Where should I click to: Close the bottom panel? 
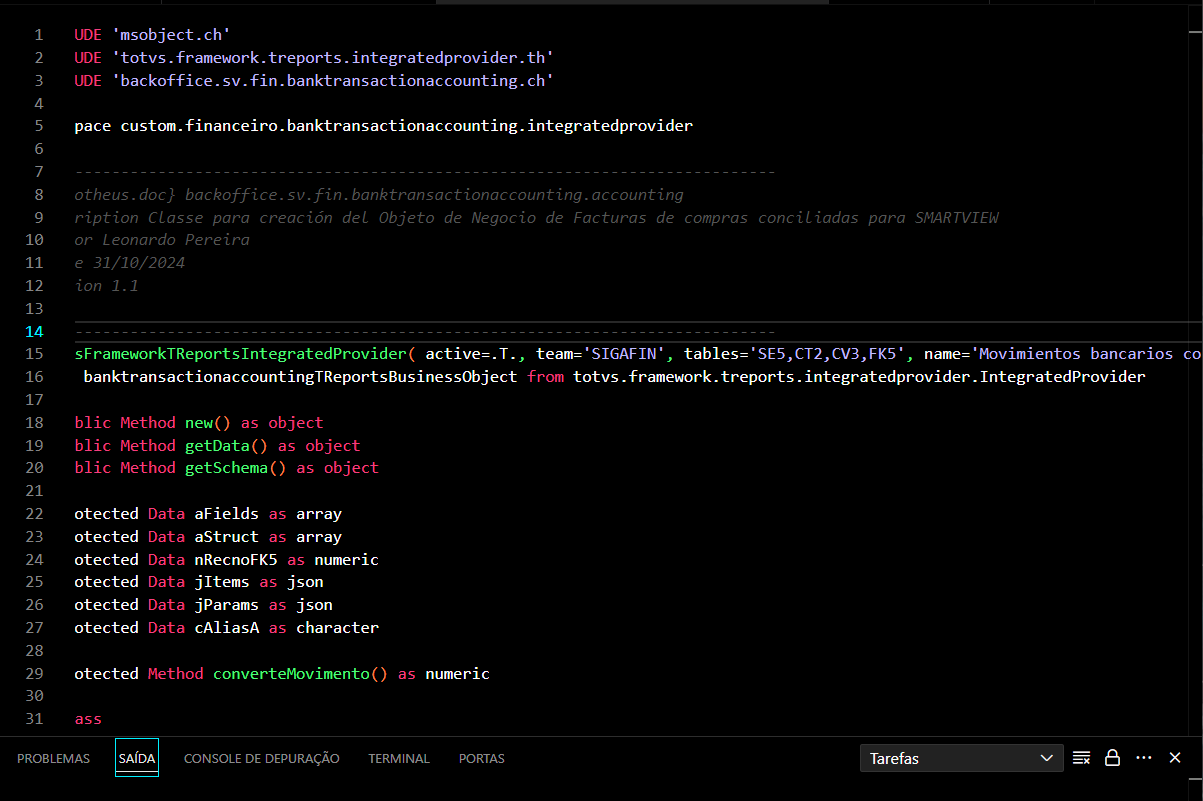point(1176,758)
